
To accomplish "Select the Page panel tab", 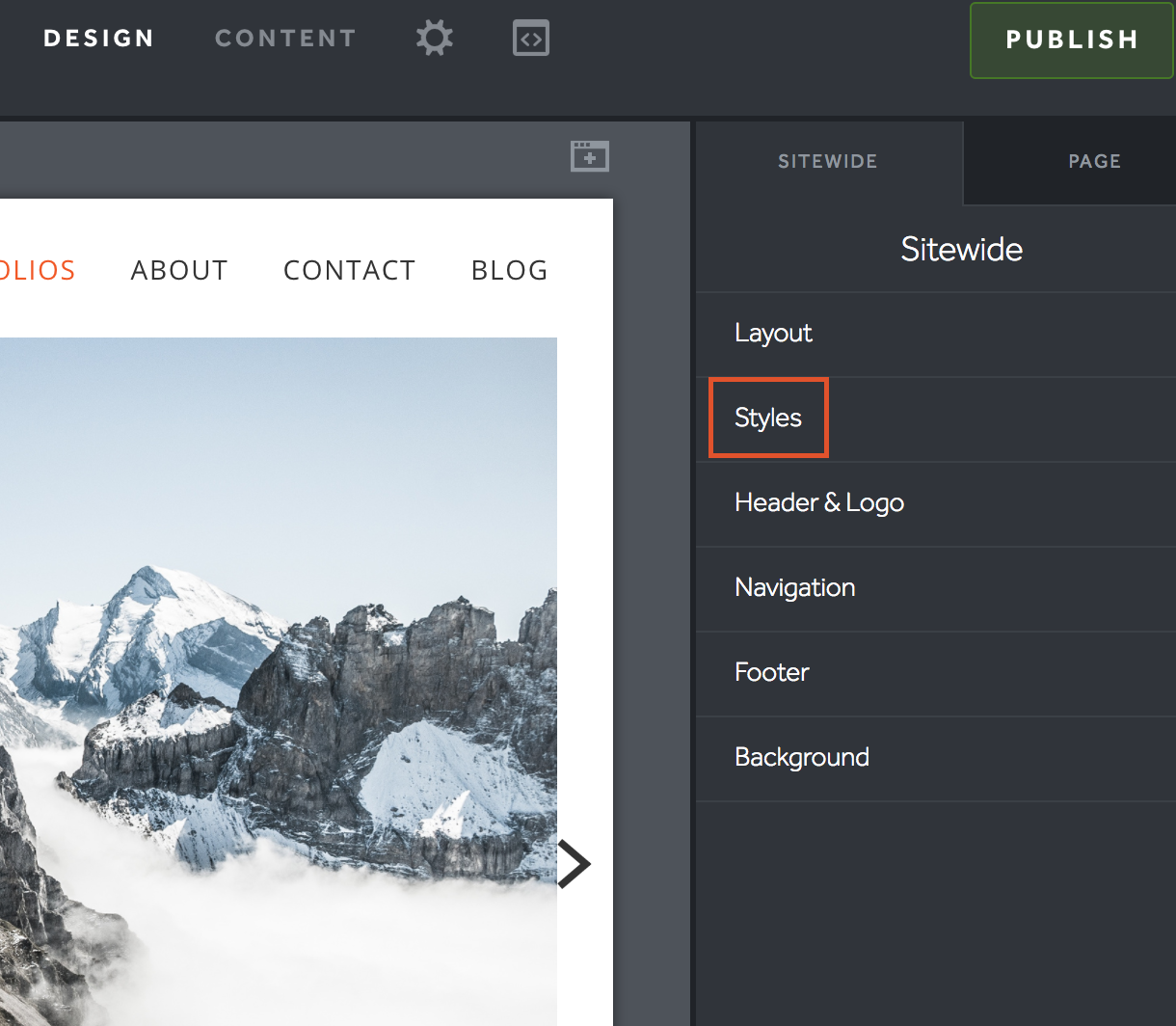I will (1093, 162).
